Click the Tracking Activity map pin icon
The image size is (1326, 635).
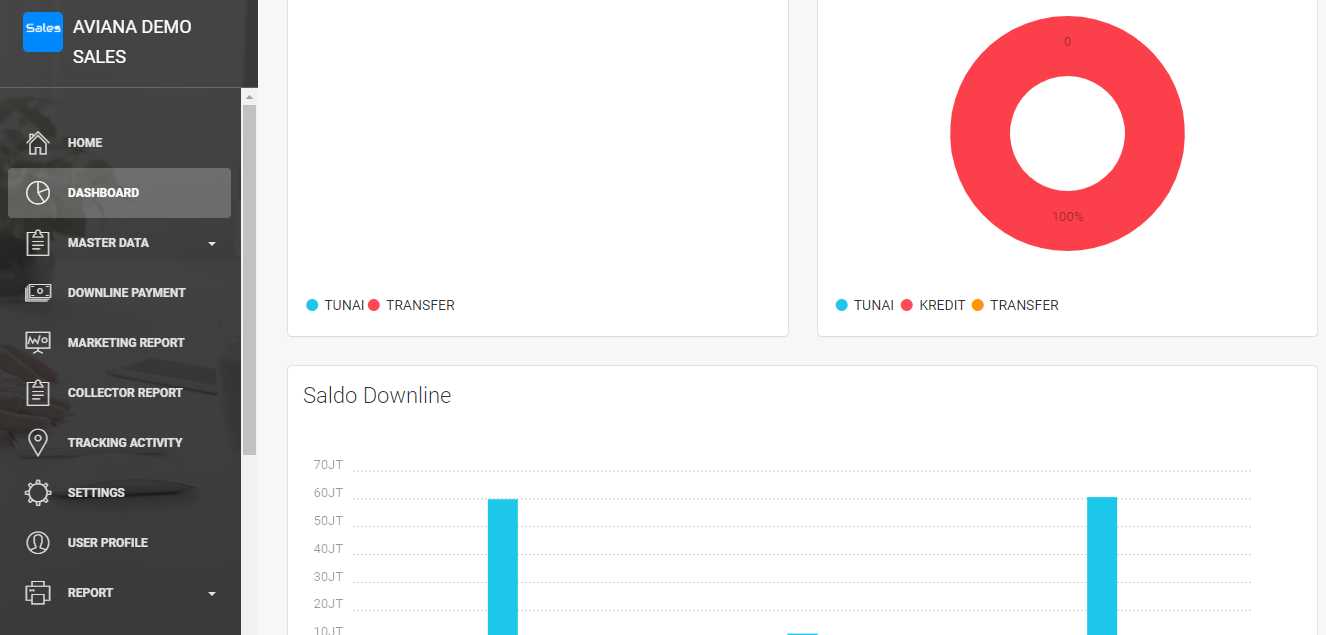coord(38,443)
